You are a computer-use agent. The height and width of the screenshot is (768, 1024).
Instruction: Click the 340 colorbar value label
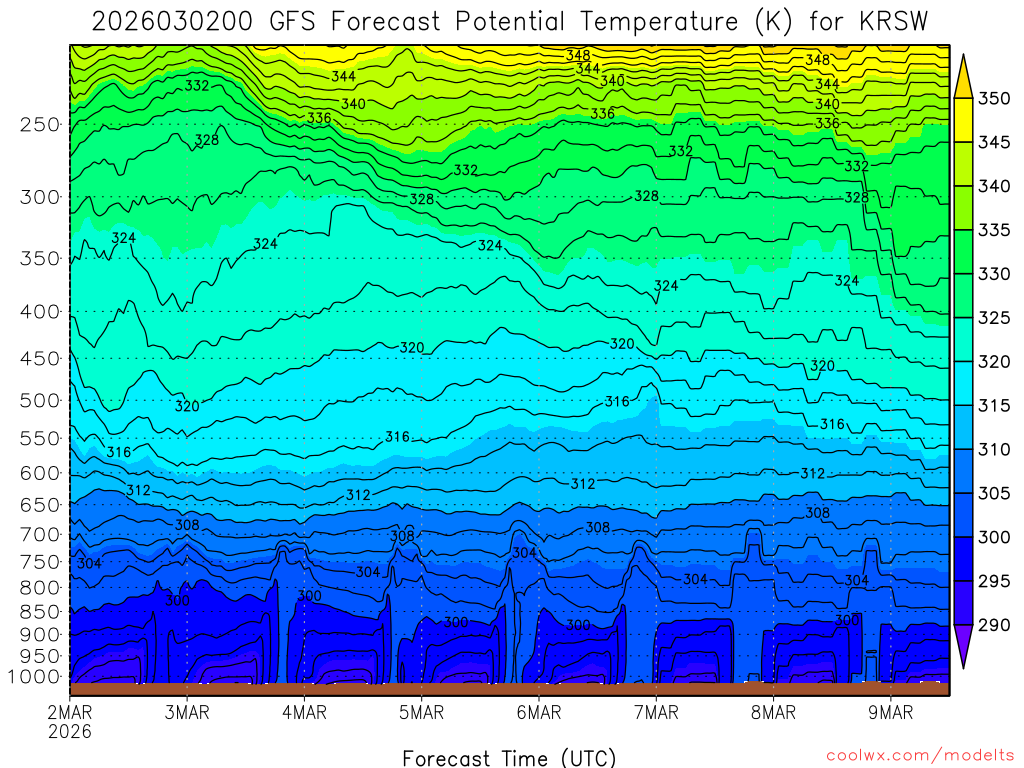pos(993,186)
